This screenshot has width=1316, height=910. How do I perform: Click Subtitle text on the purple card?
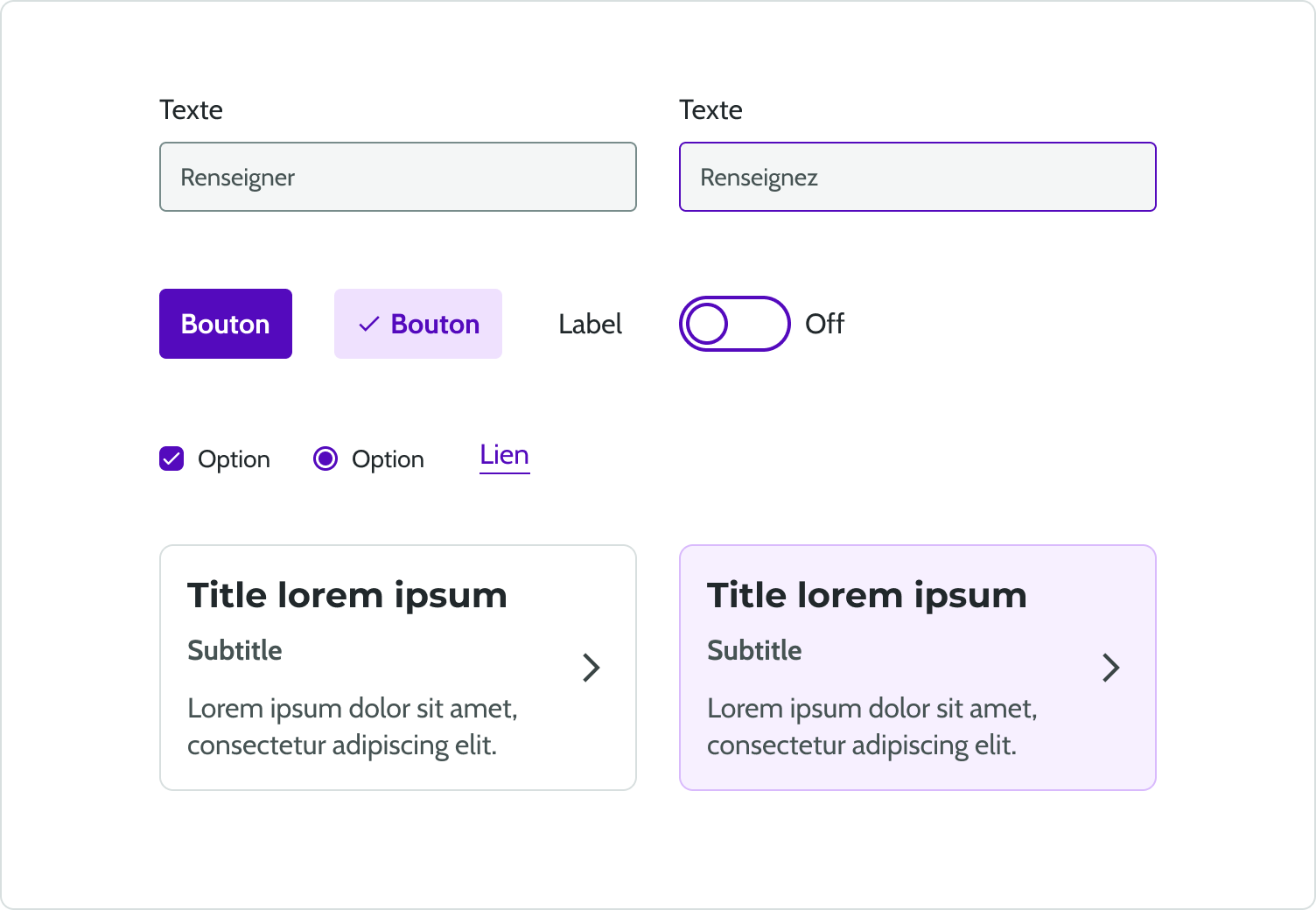pyautogui.click(x=754, y=650)
